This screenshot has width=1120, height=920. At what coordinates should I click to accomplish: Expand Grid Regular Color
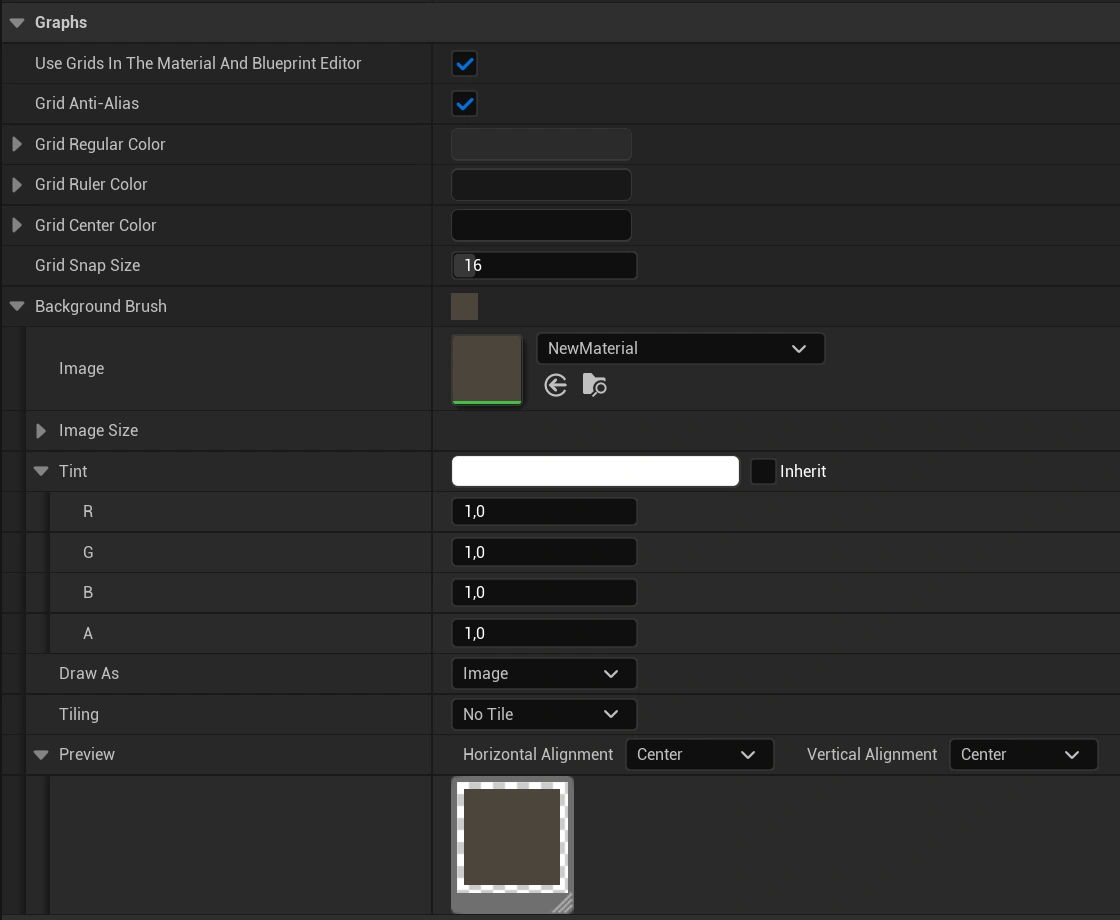(x=17, y=144)
